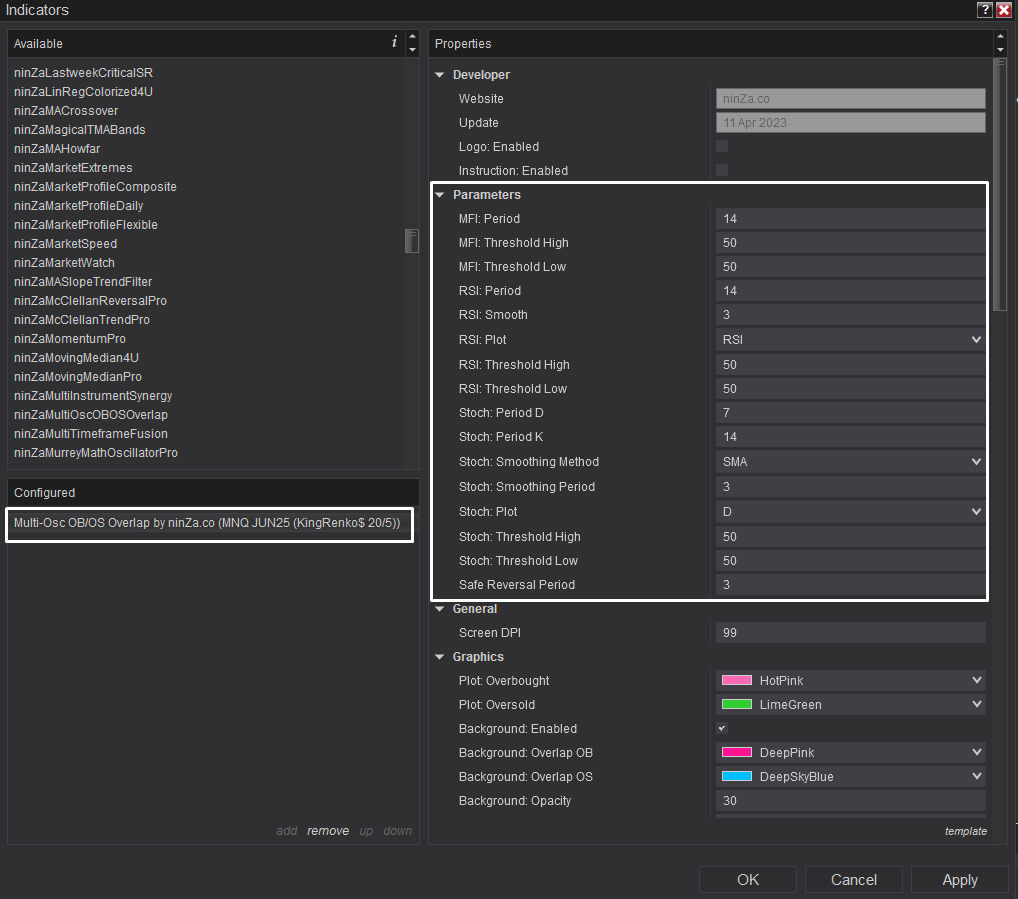Click the up link under Configured

click(366, 831)
